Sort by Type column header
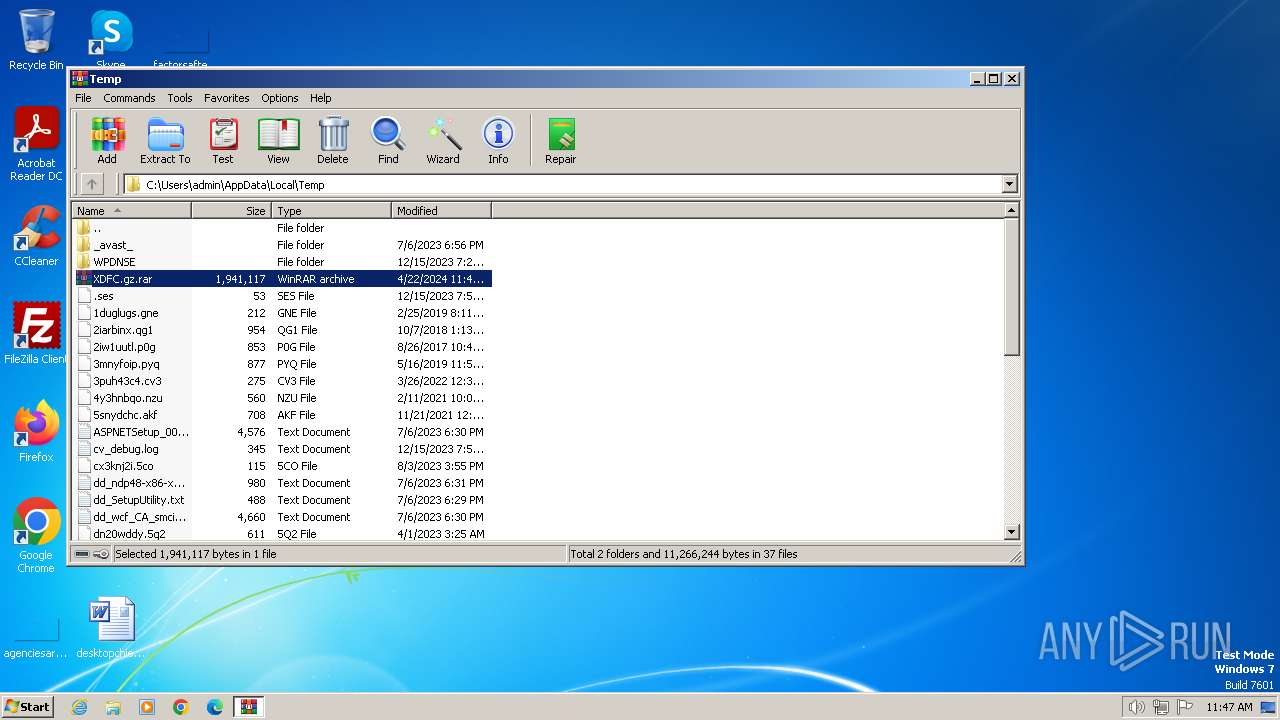Viewport: 1280px width, 720px height. point(331,210)
